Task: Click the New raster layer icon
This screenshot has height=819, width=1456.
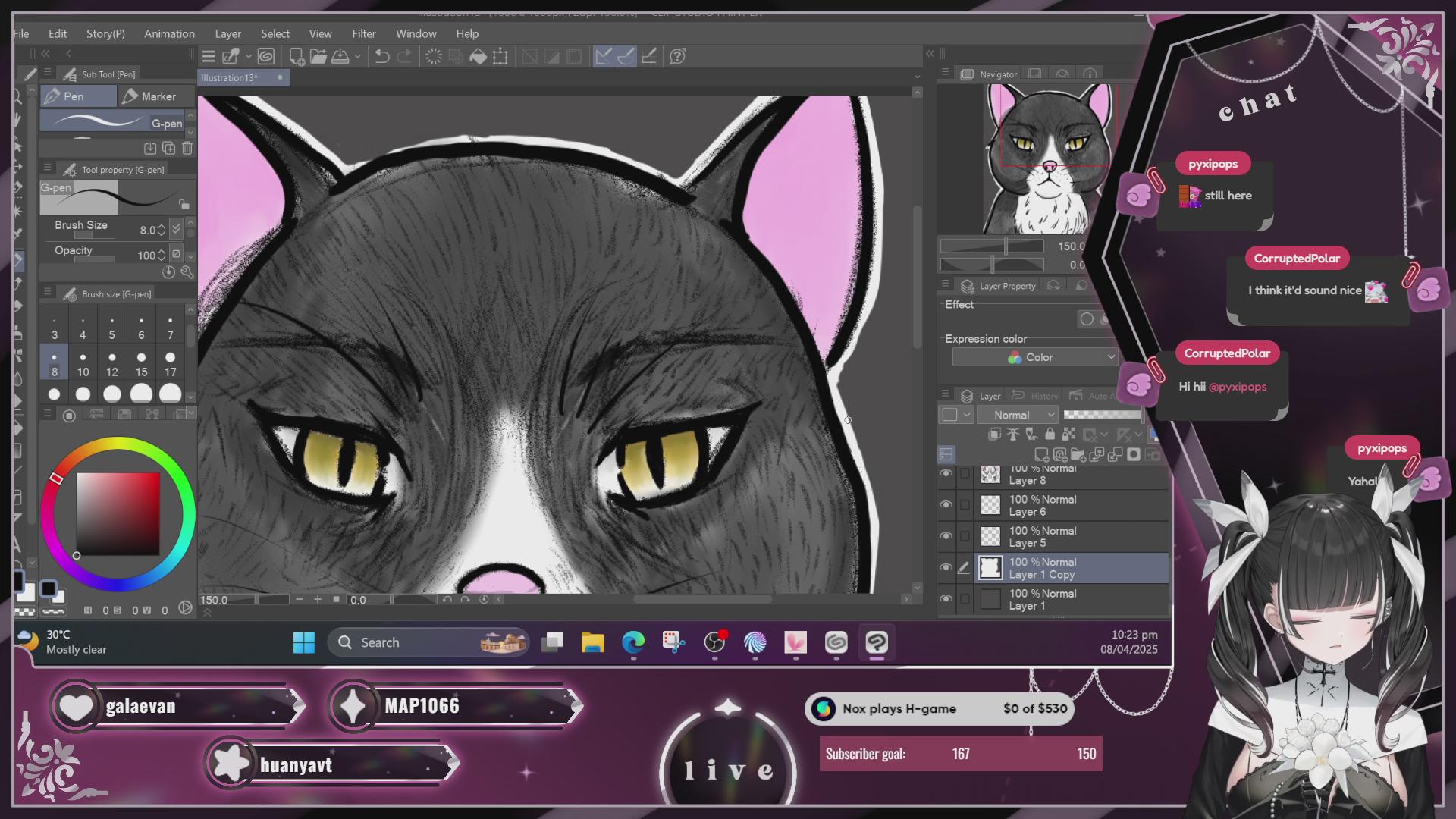Action: click(x=1041, y=455)
